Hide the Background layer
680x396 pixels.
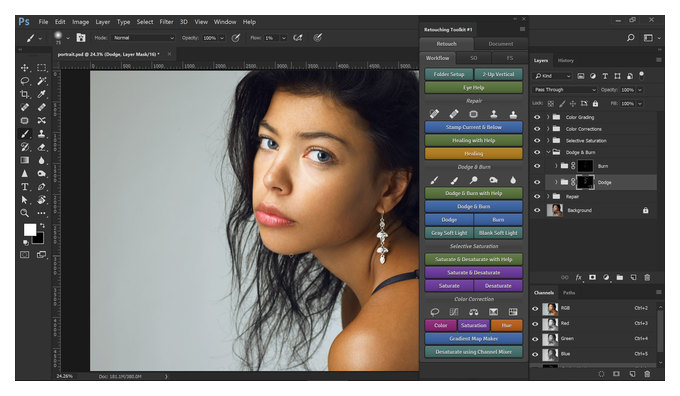tap(537, 210)
